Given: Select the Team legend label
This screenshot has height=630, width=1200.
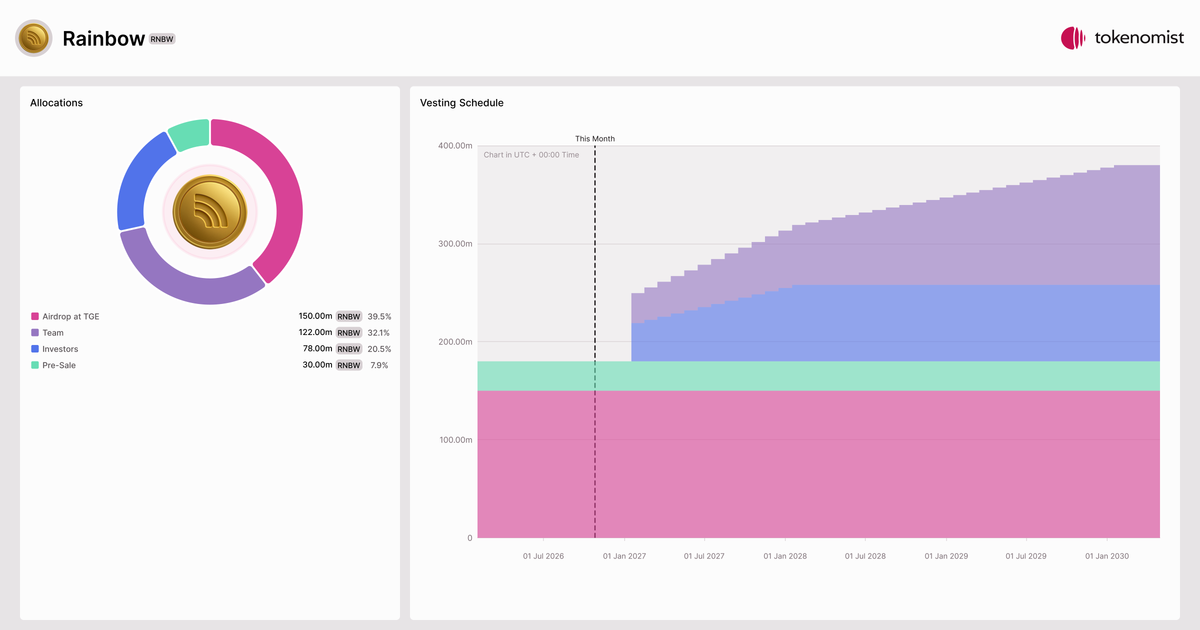Looking at the screenshot, I should pos(53,333).
